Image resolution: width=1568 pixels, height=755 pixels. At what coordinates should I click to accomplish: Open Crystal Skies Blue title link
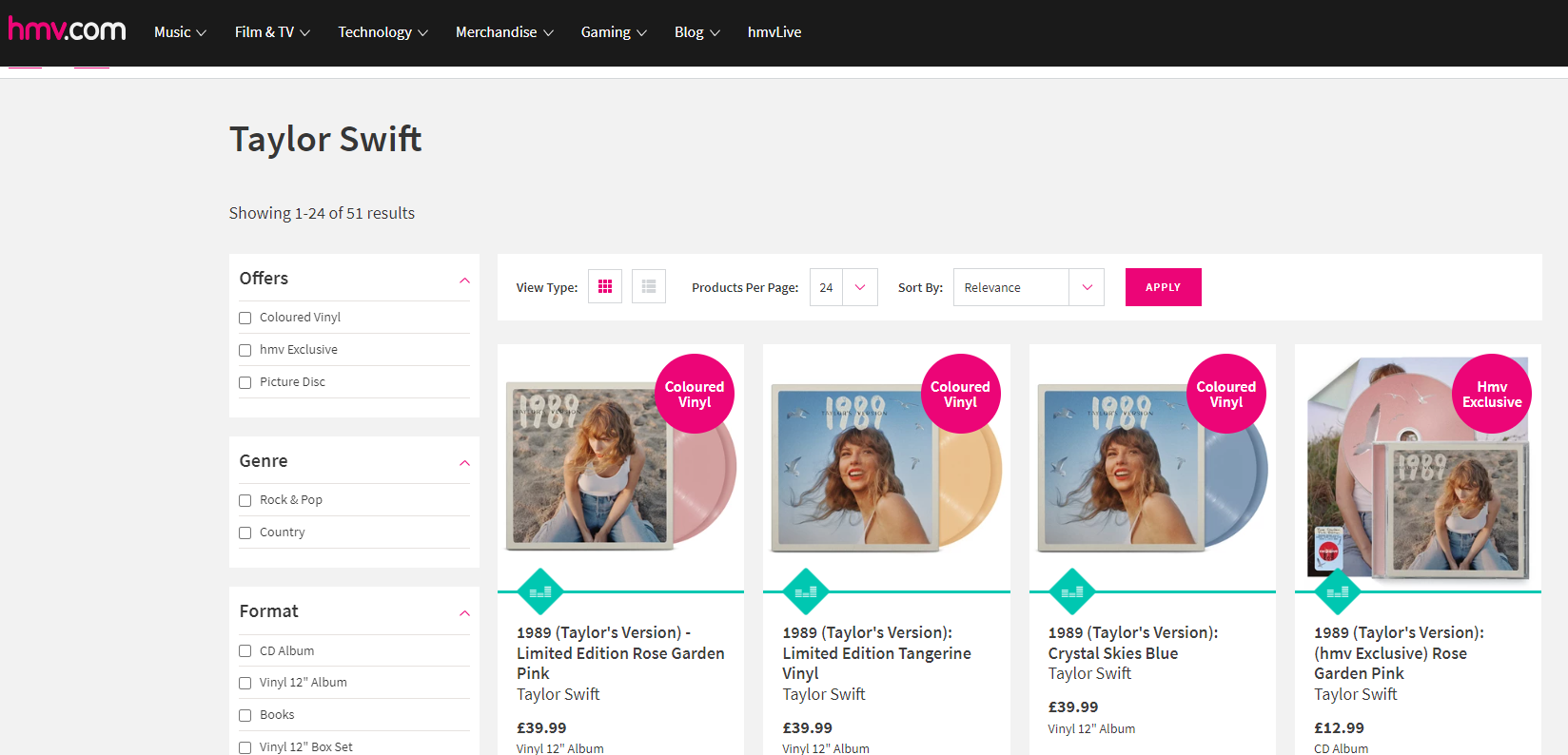1133,643
